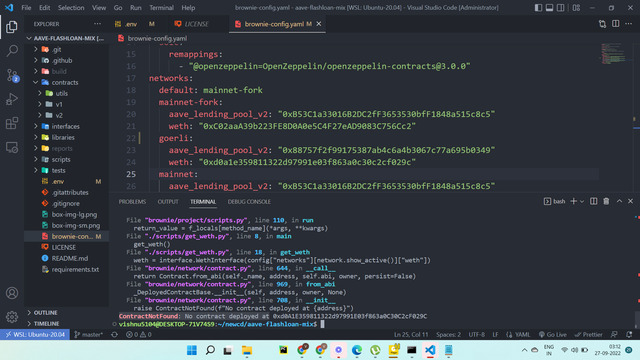Click synchronize changes icon in status bar
Image resolution: width=640 pixels, height=360 pixels.
(115, 335)
